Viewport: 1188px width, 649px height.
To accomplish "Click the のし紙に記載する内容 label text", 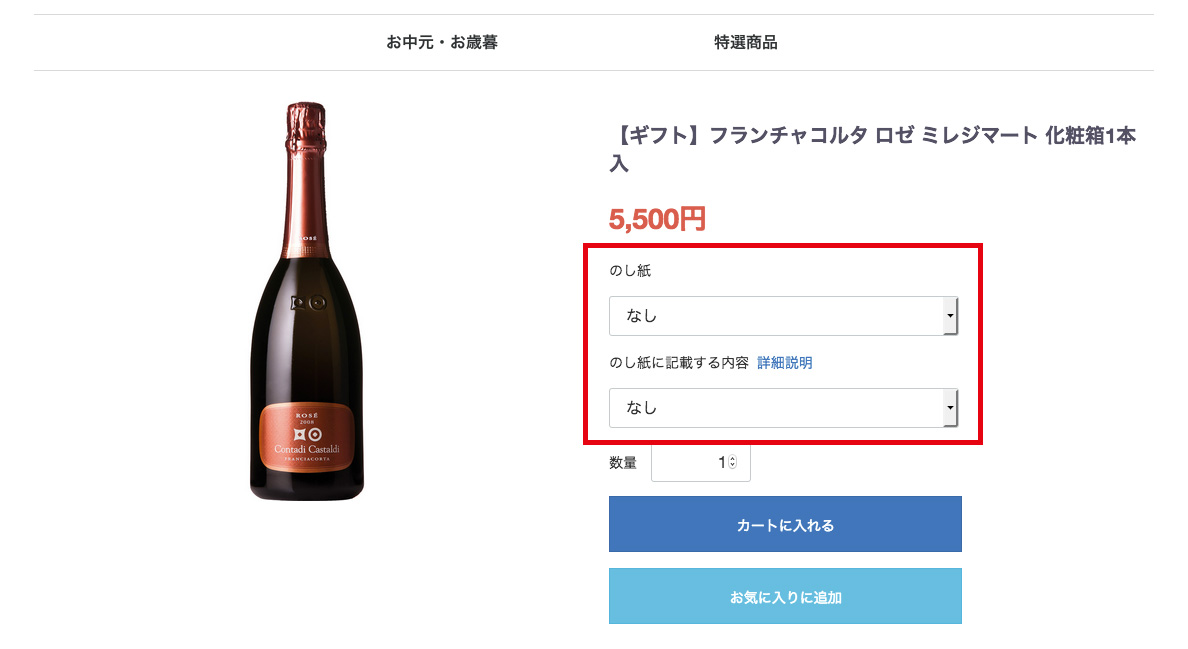I will [678, 363].
